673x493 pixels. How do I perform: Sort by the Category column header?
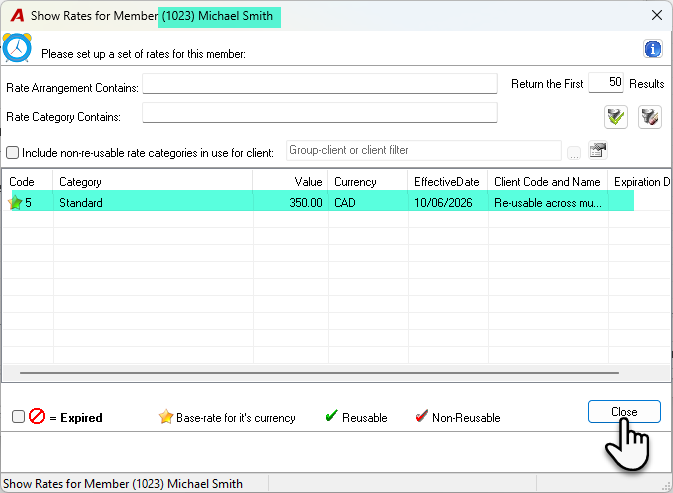(x=153, y=181)
